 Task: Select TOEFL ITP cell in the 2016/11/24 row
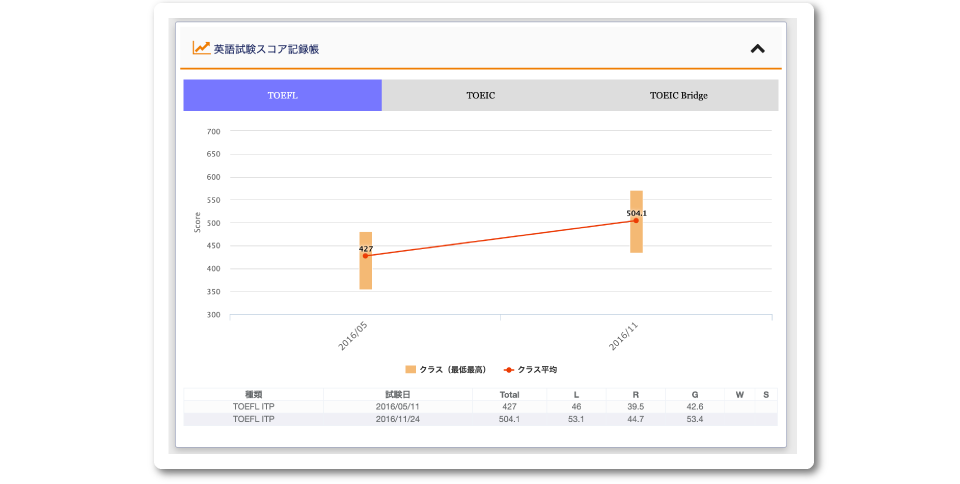(x=253, y=419)
